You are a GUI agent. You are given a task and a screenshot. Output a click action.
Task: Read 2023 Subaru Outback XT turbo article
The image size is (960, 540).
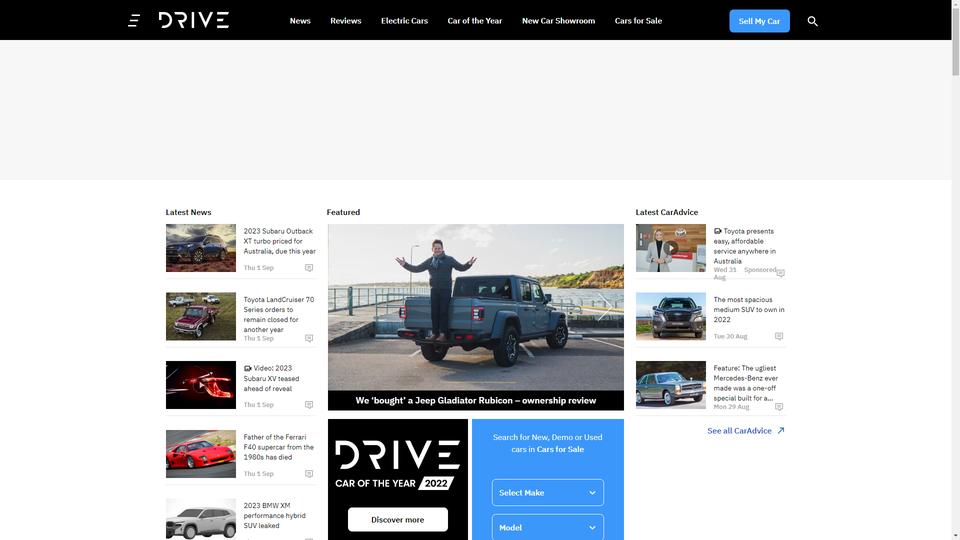[x=279, y=241]
